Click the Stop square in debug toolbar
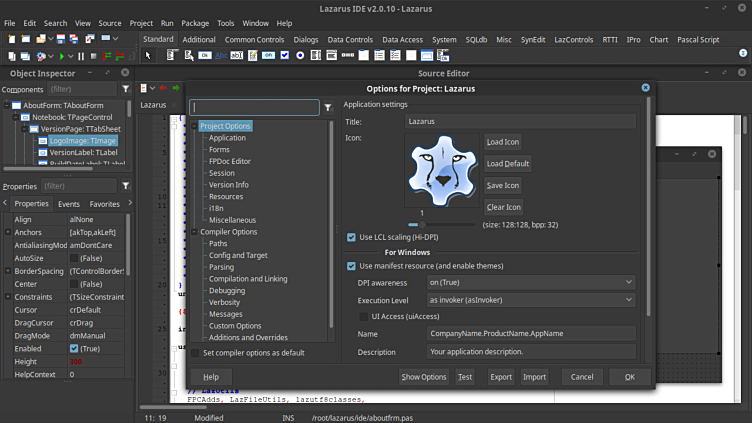 tap(92, 56)
